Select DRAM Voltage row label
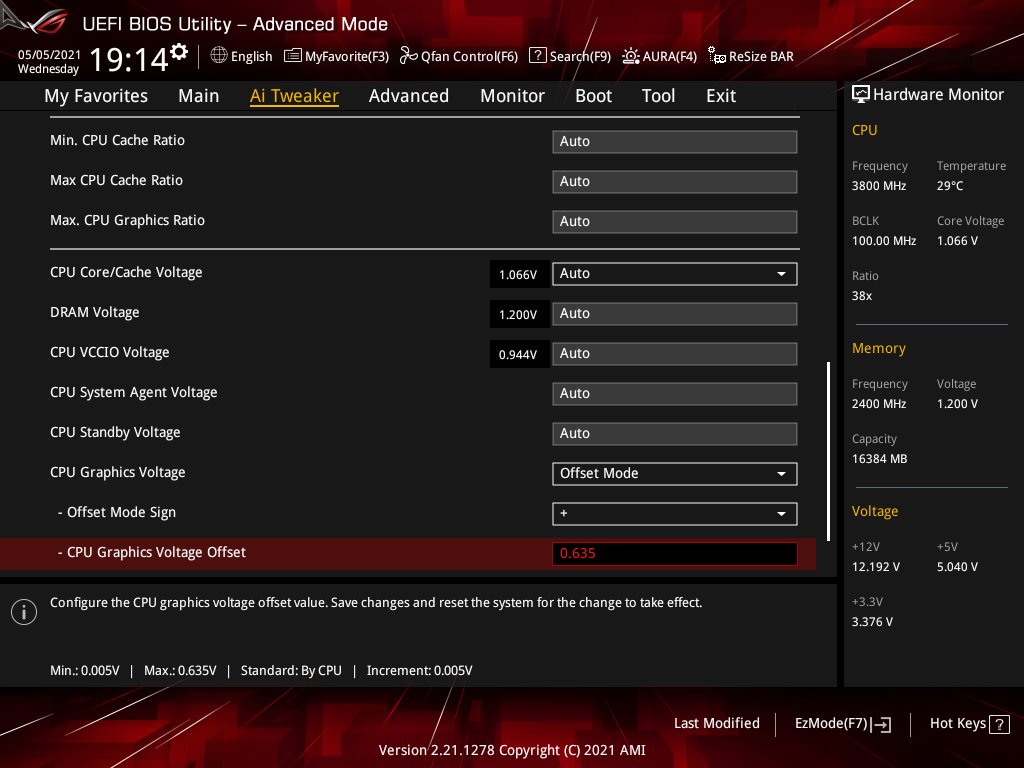 coord(95,313)
